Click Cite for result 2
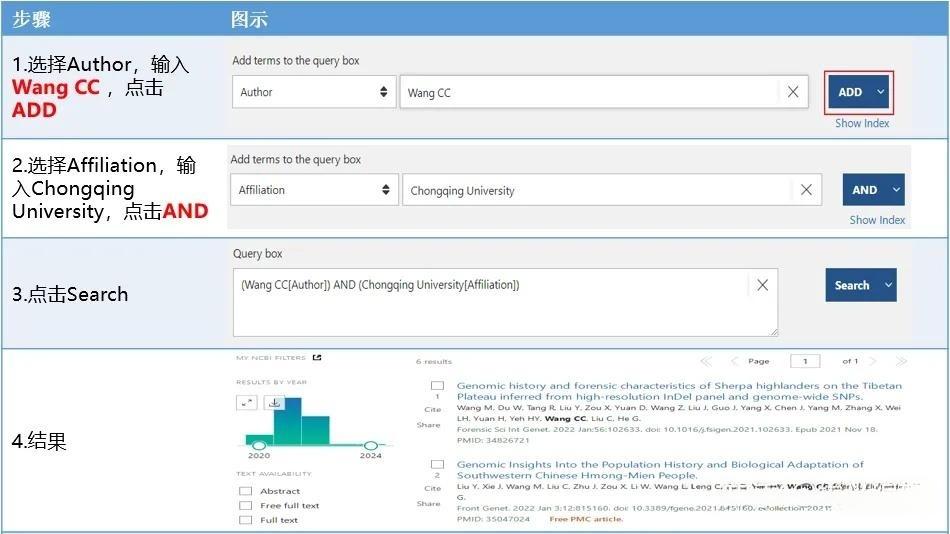This screenshot has width=950, height=534. [x=433, y=489]
